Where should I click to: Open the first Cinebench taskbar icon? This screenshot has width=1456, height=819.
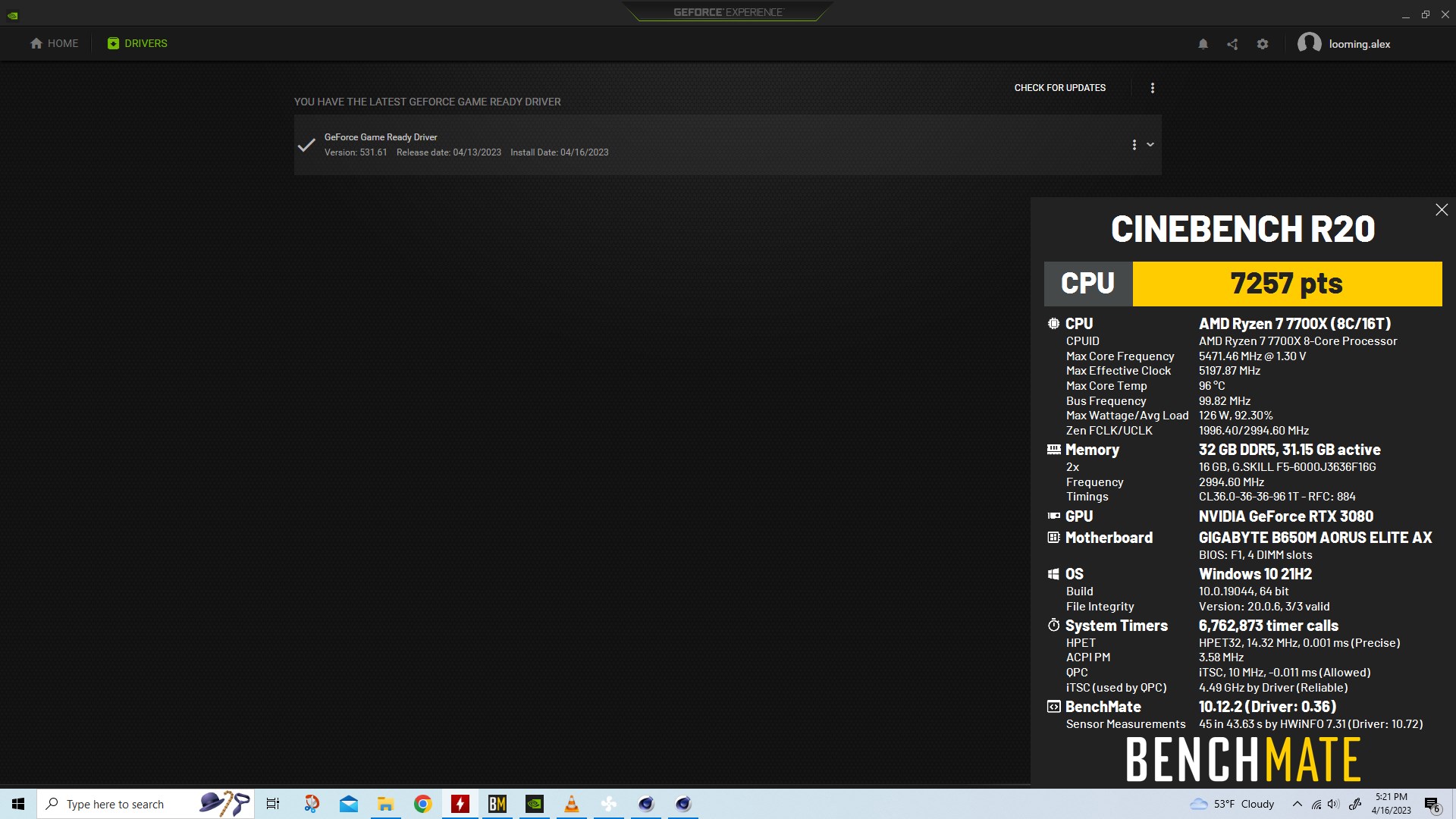click(646, 804)
